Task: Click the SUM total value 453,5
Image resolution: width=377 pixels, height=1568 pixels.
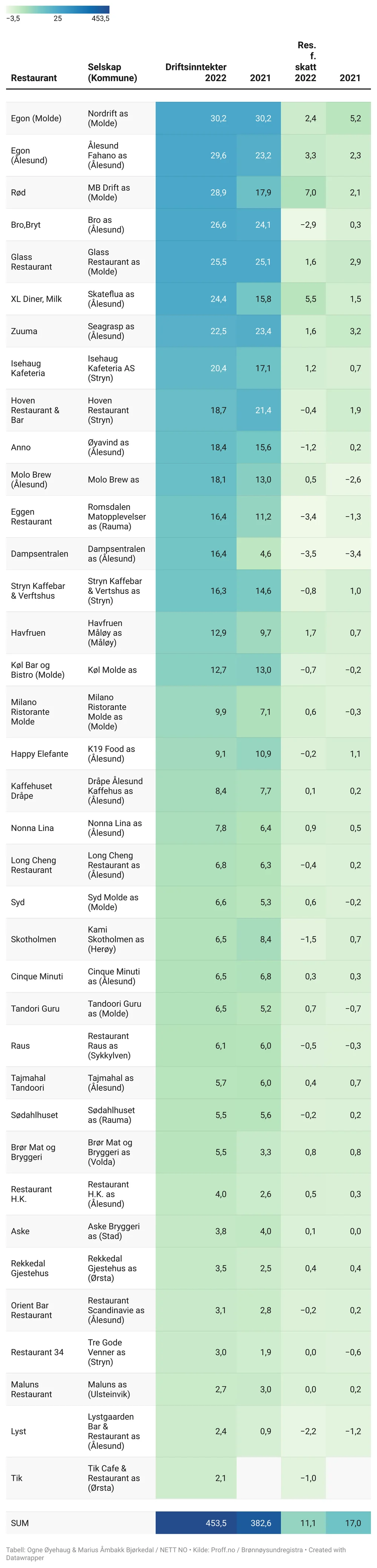Action: (x=216, y=1524)
